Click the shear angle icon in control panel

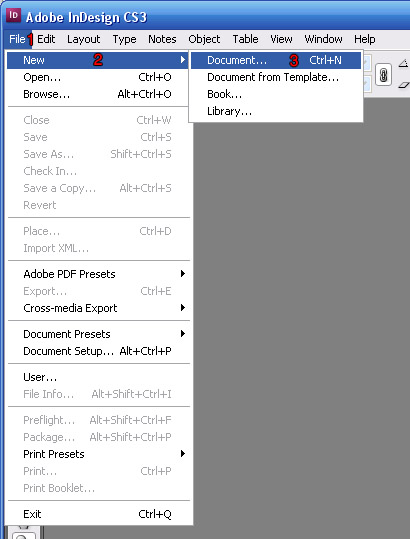coord(403,85)
